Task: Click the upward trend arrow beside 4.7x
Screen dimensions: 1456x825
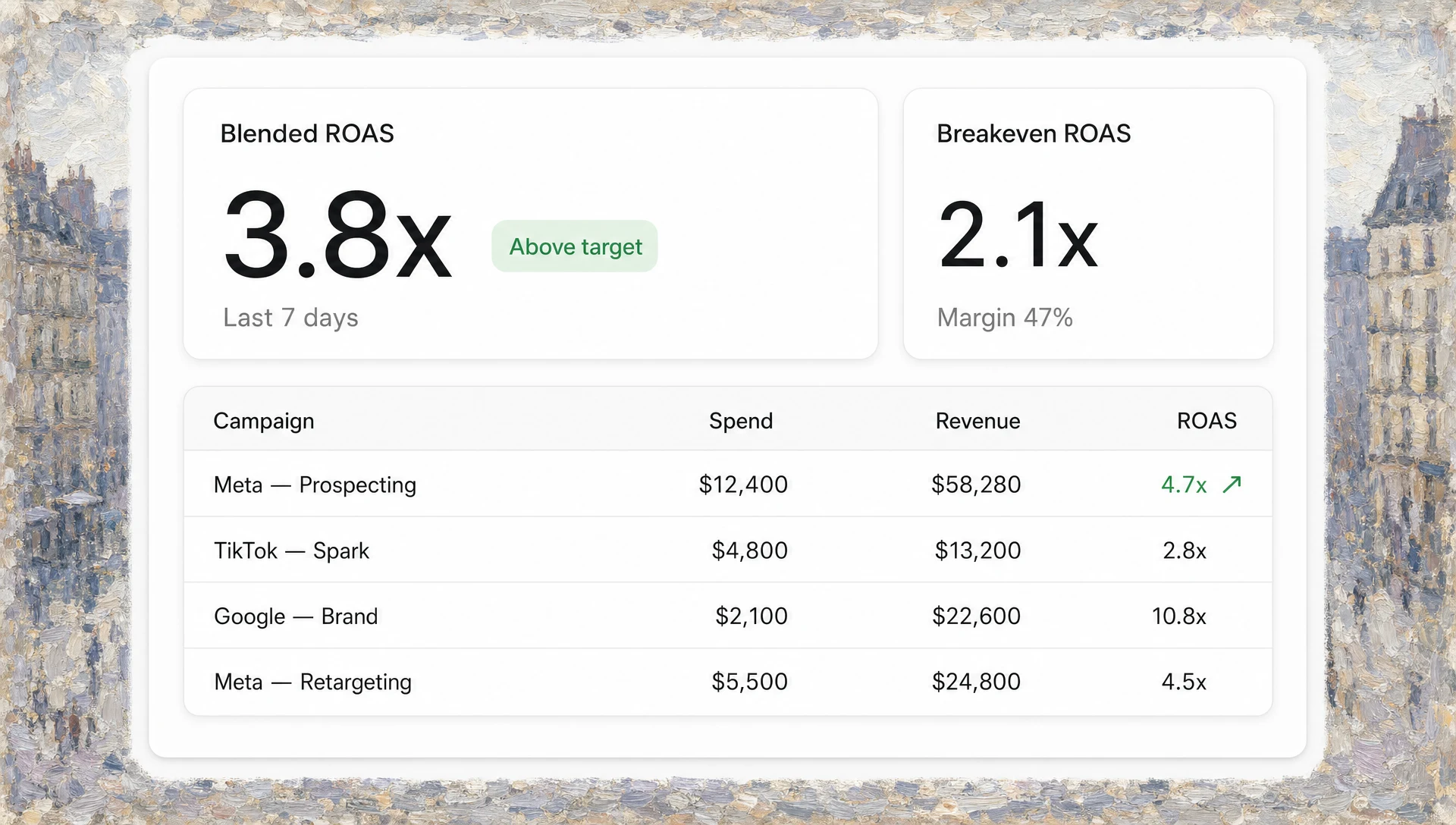Action: [x=1232, y=484]
